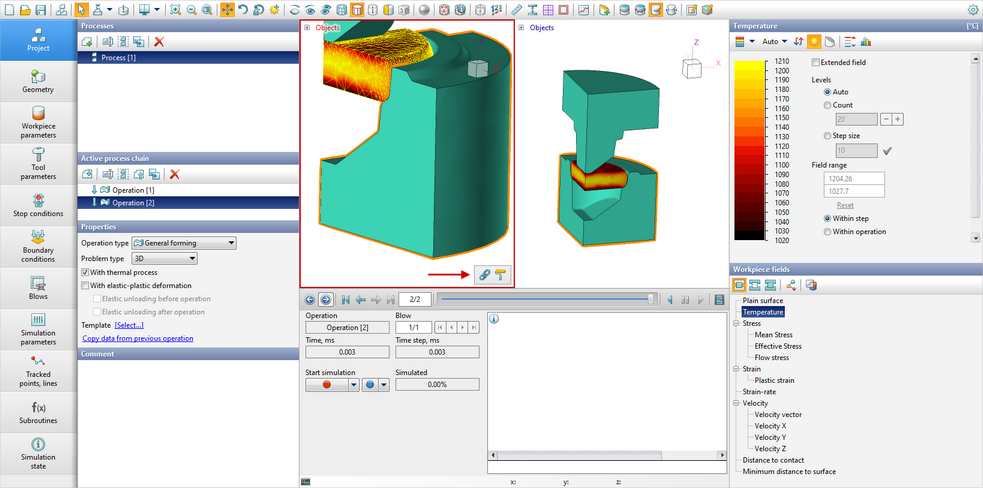Open the settings gear icon at top right
The height and width of the screenshot is (488, 983).
click(972, 10)
